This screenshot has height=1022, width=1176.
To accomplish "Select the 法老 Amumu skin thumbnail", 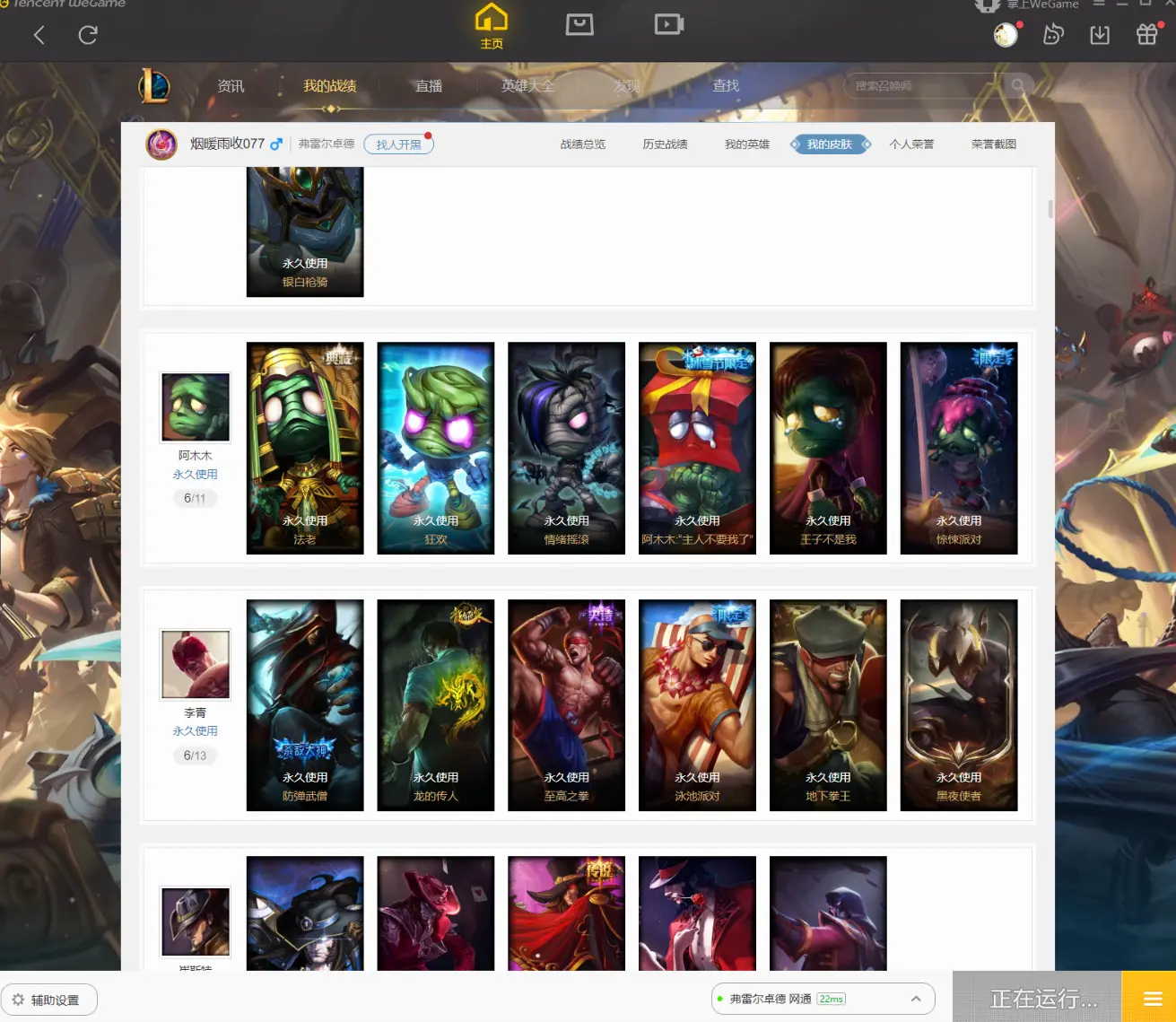I will 305,448.
